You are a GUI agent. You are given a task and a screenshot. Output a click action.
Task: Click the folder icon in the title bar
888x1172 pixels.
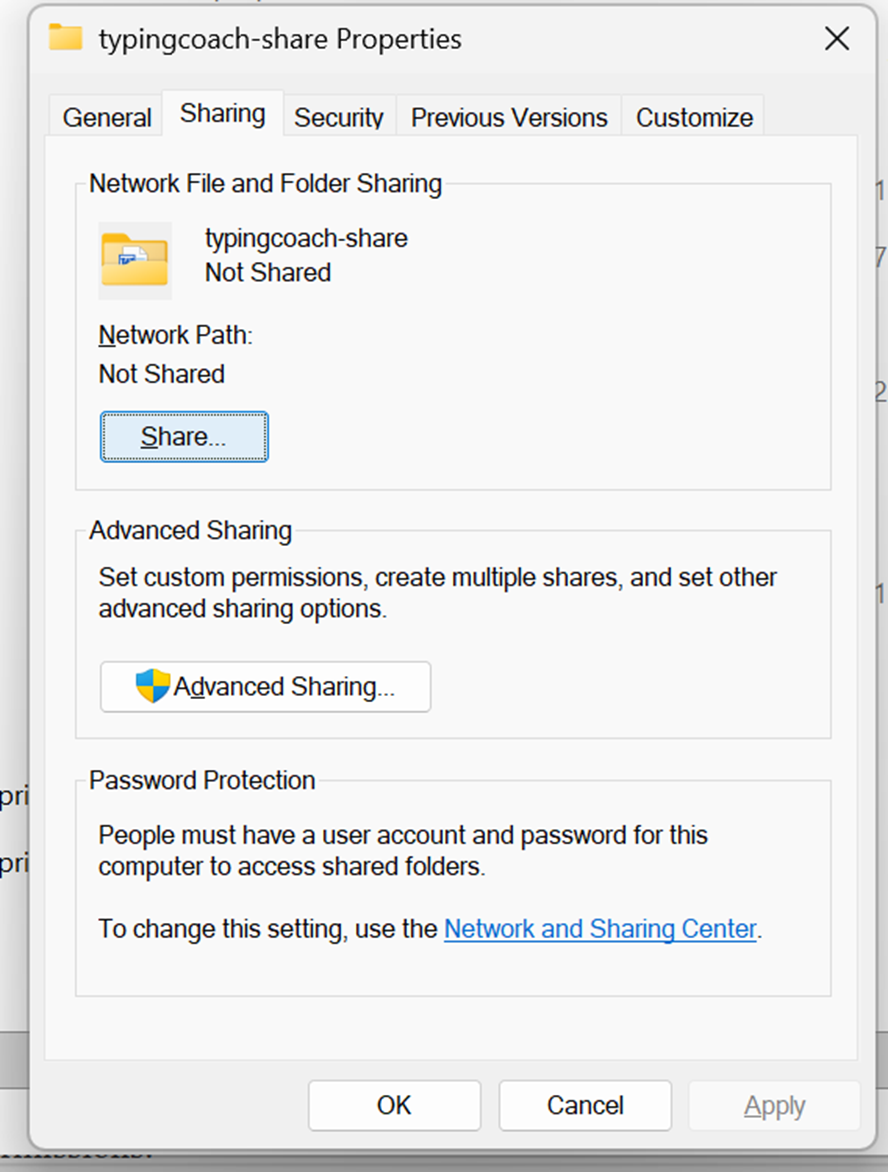[66, 39]
